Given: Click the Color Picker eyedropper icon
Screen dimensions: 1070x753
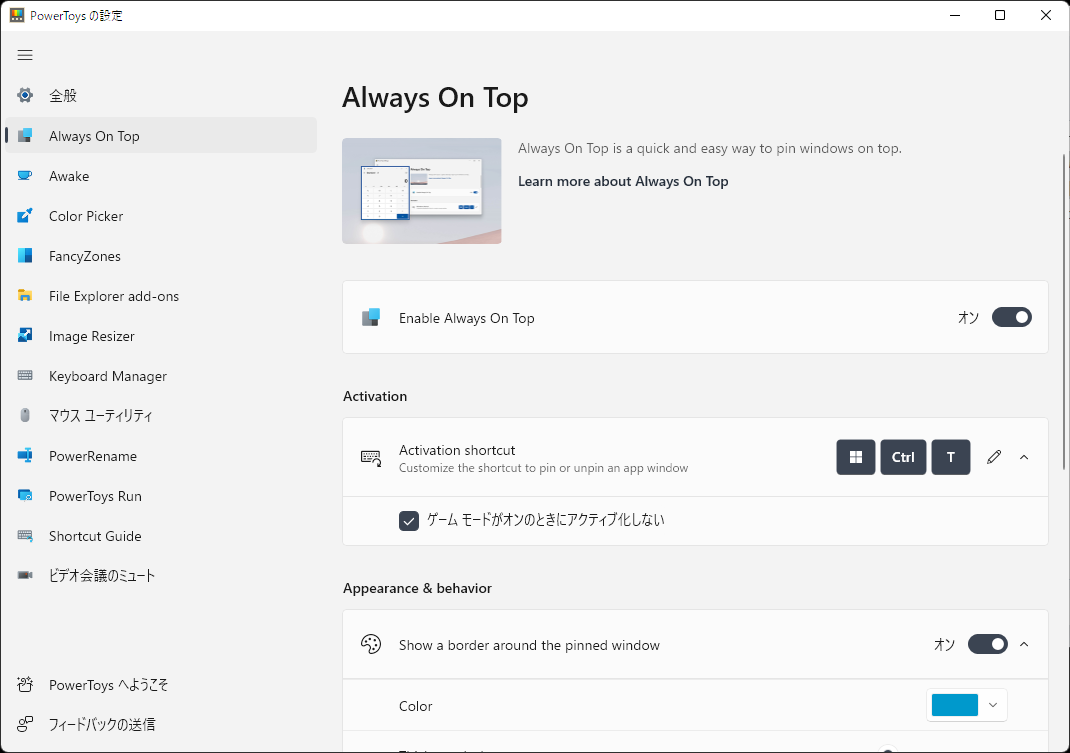Looking at the screenshot, I should (25, 216).
